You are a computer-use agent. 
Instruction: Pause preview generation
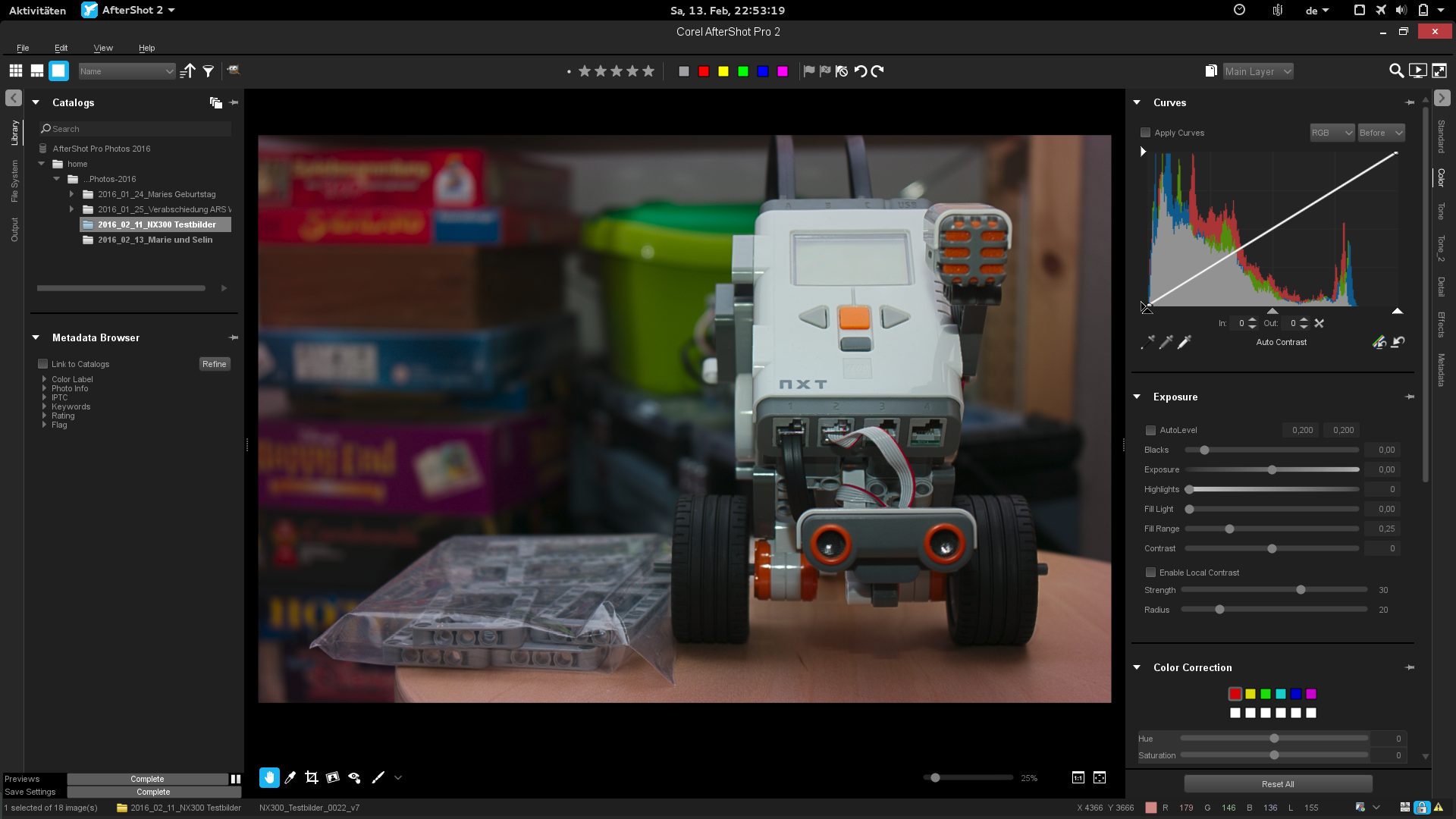[x=236, y=779]
